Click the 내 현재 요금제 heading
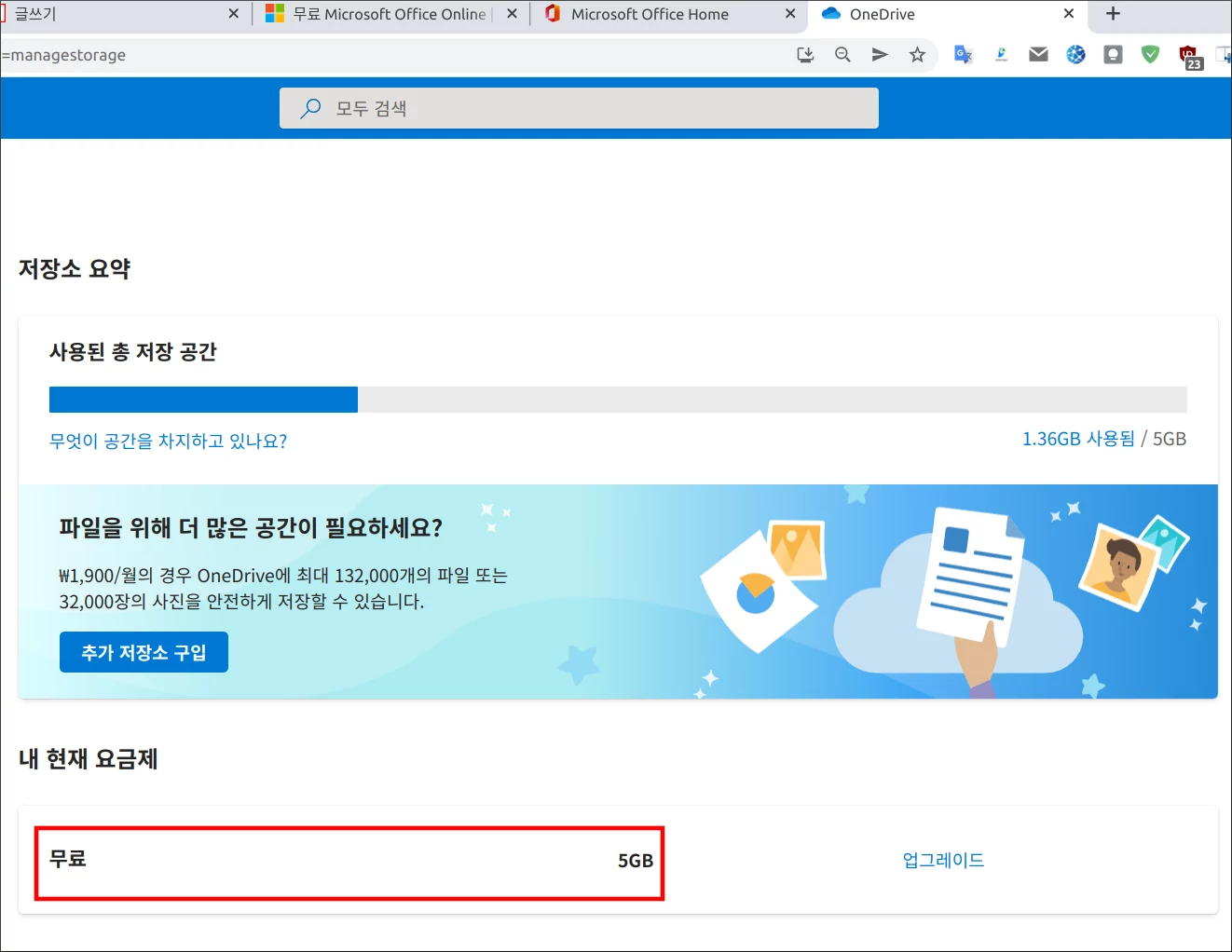This screenshot has width=1232, height=952. point(89,759)
